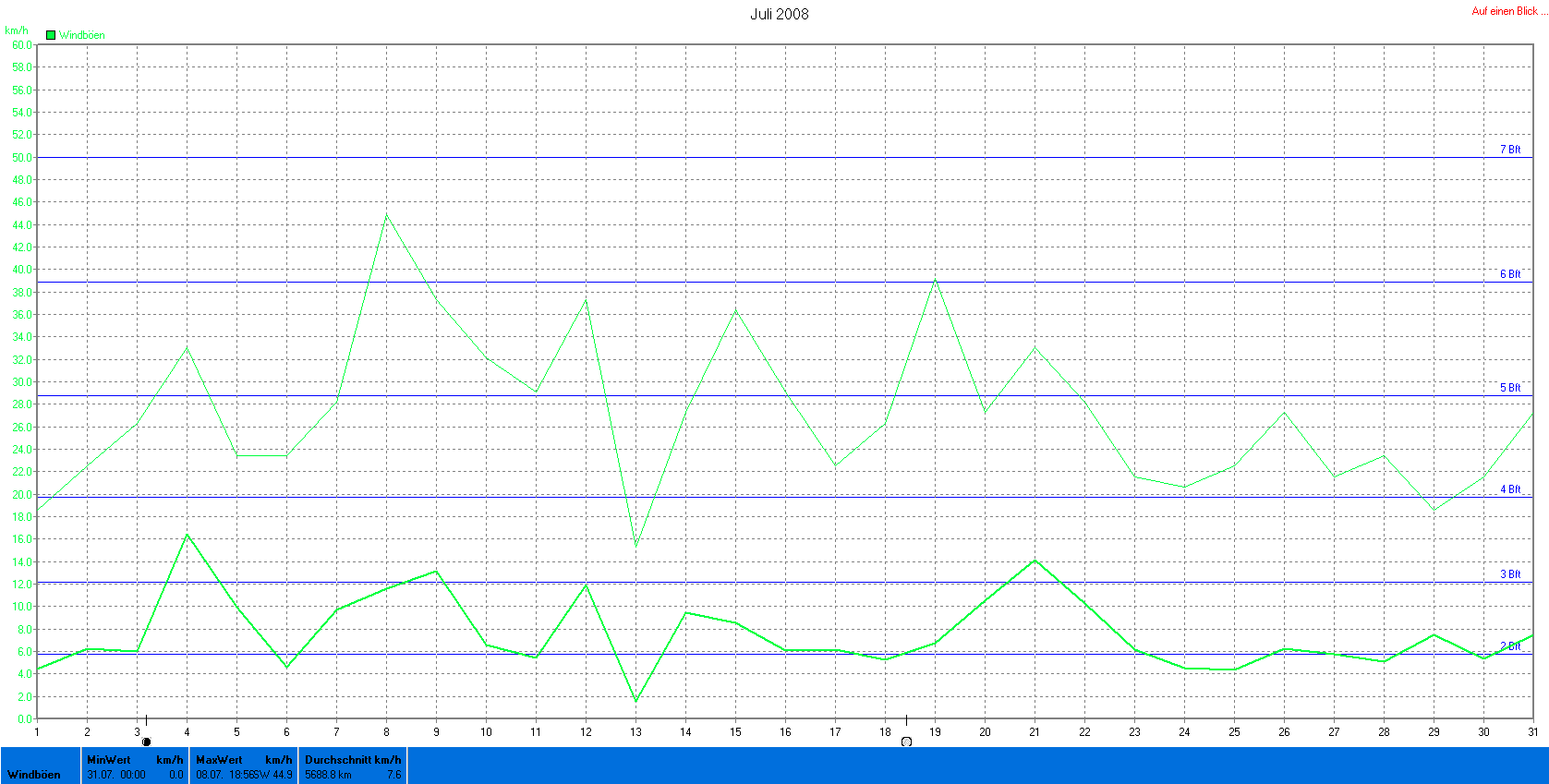Click the '60.0' y-axis value
This screenshot has width=1549, height=784.
tap(22, 45)
